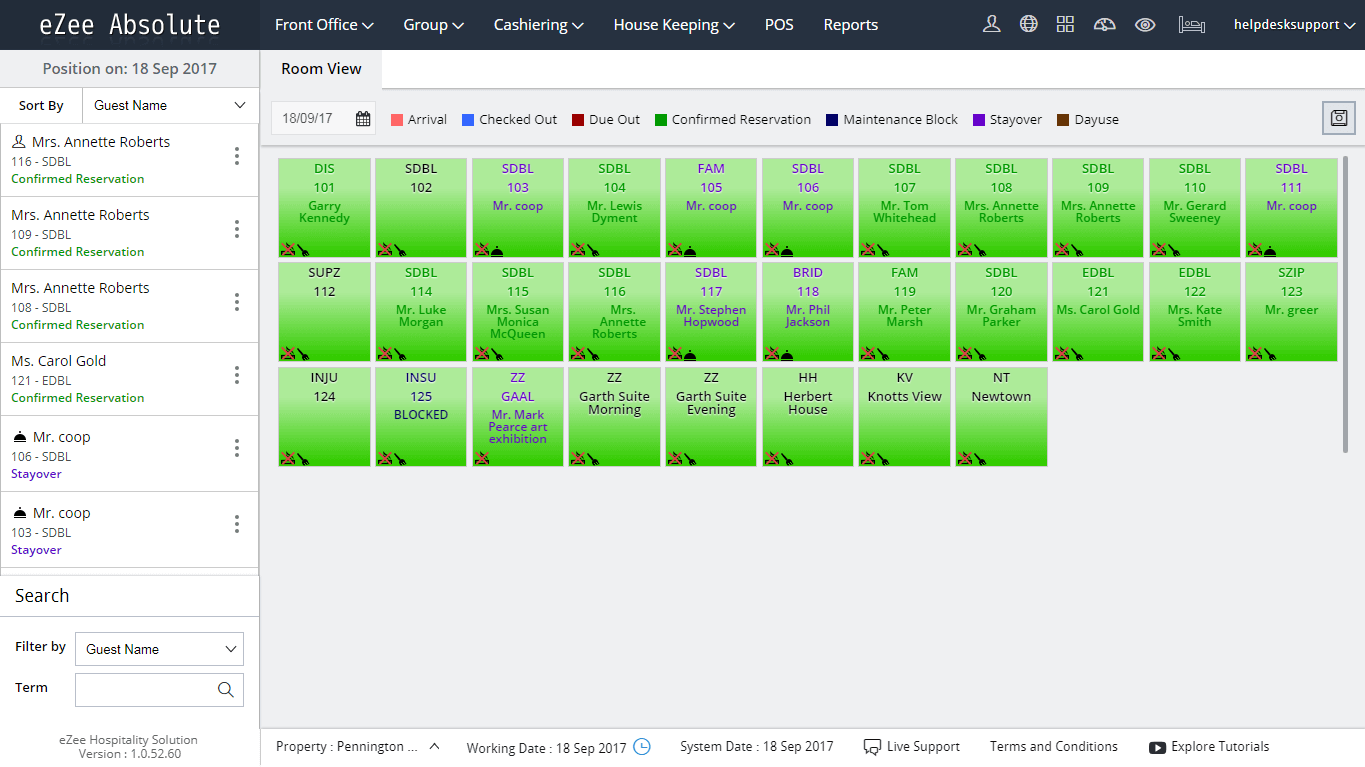1365x767 pixels.
Task: Open three-dot menu for Mrs. Annette Roberts 116
Action: pos(236,156)
